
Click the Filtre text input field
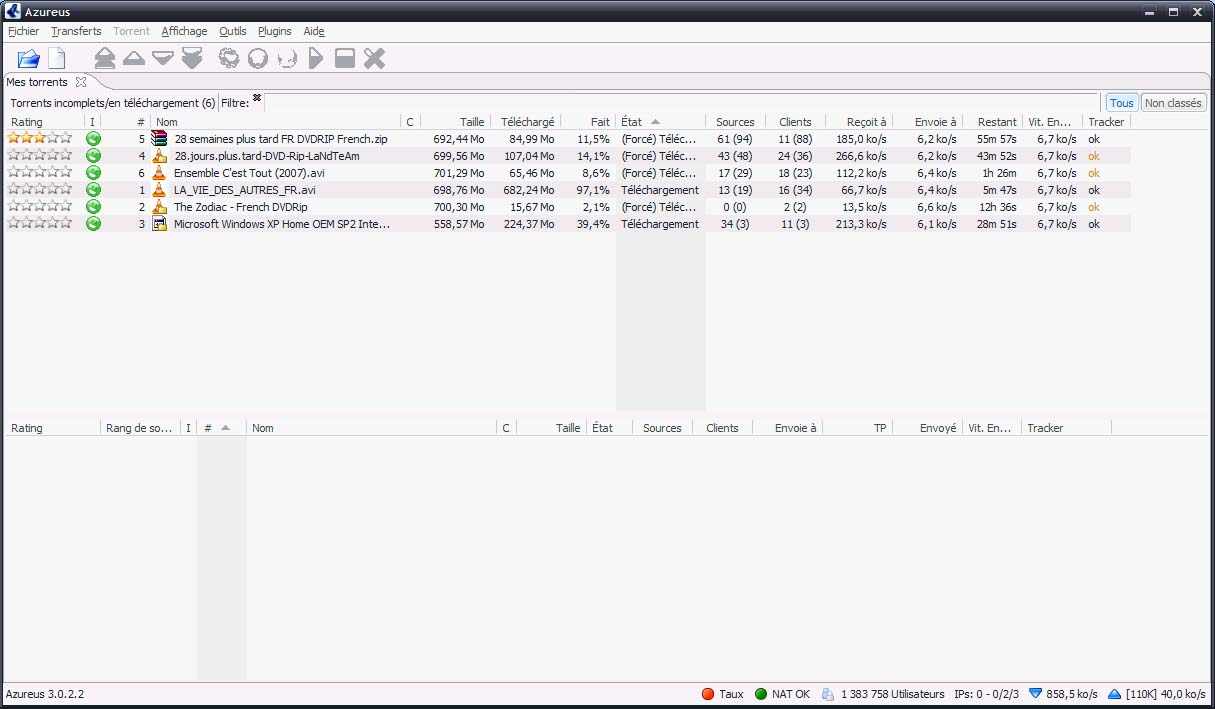pos(680,103)
